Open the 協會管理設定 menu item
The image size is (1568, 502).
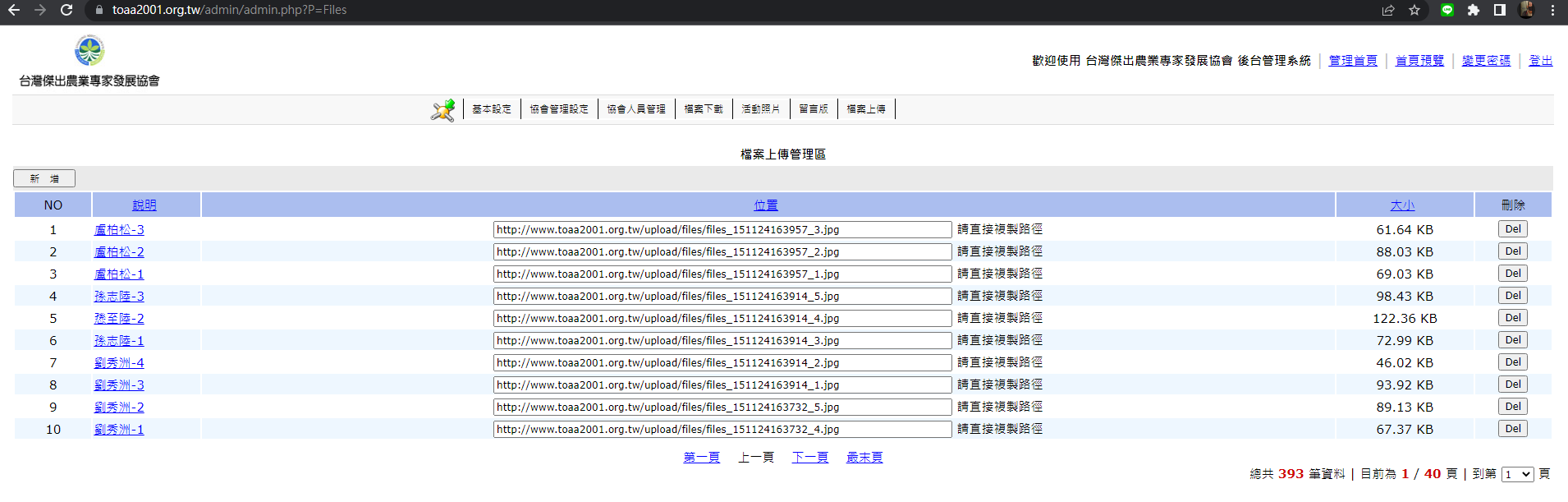coord(559,109)
